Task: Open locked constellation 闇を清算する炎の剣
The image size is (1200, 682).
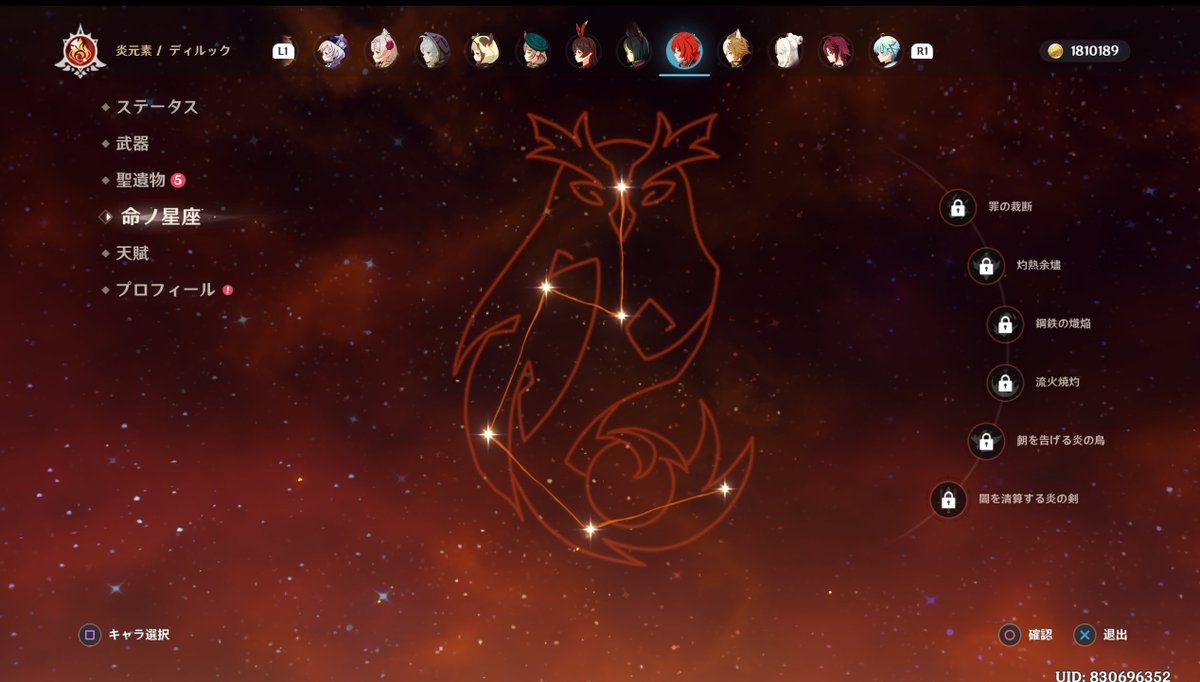Action: pyautogui.click(x=949, y=499)
